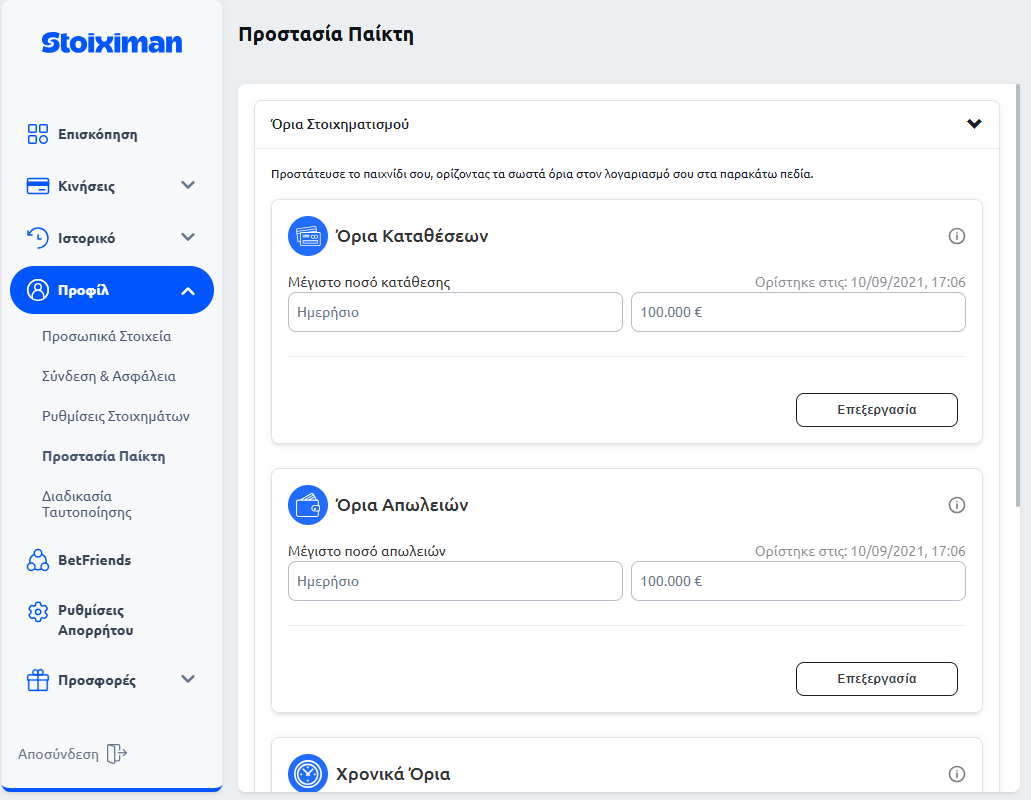Click the Όρια Απωλειών wallet icon
Viewport: 1031px width, 800px height.
coord(308,505)
